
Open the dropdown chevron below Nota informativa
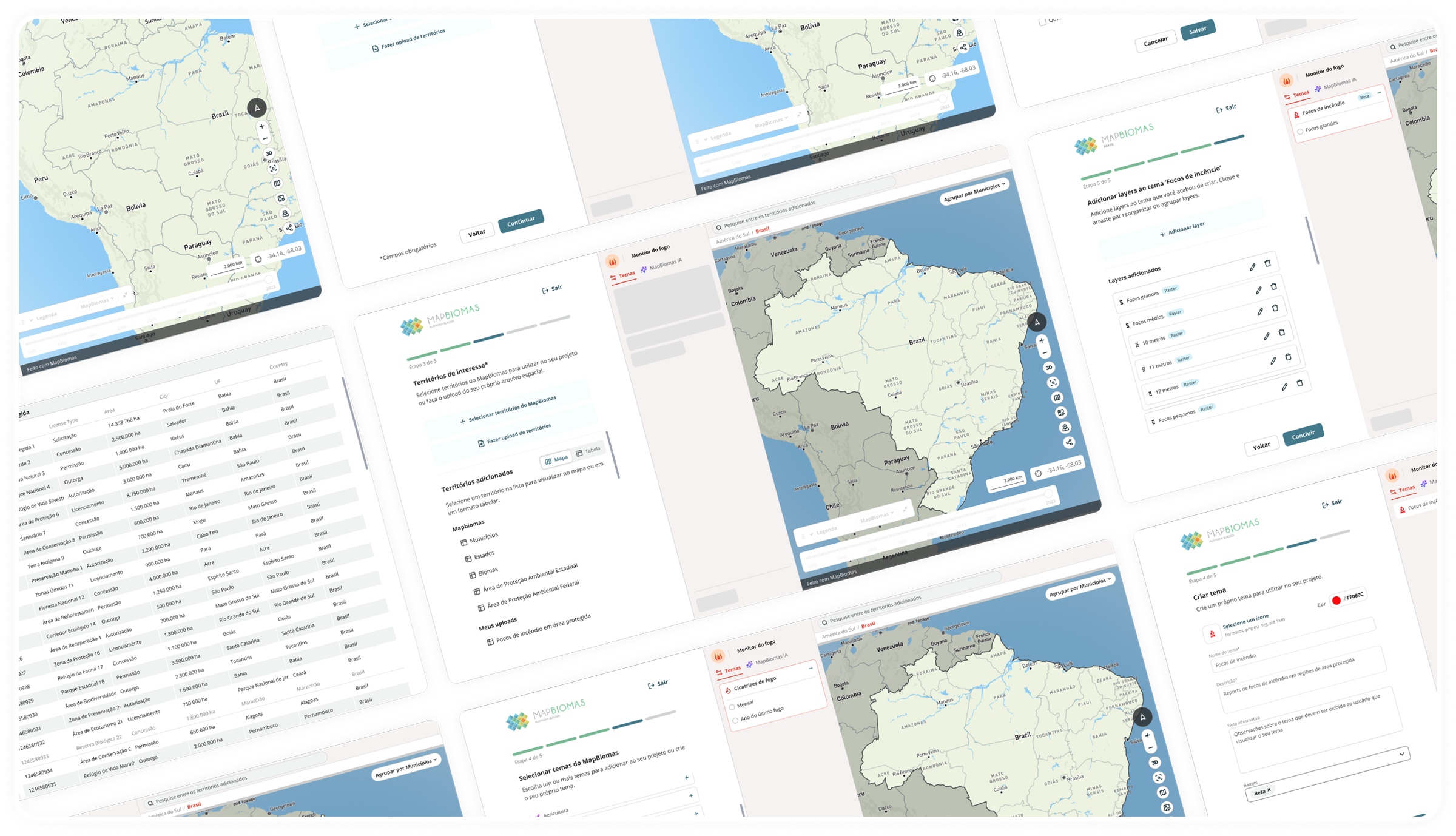click(1402, 754)
